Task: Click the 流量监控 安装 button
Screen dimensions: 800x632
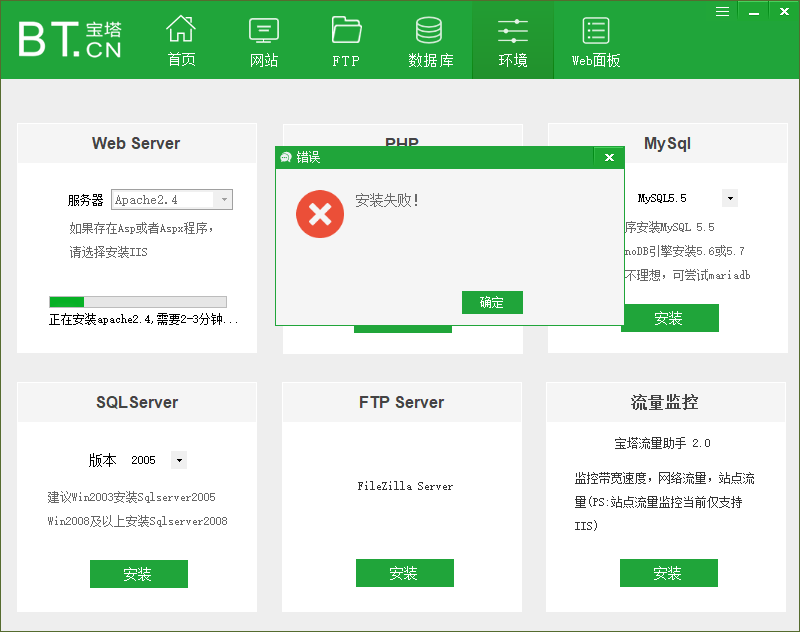Action: click(669, 573)
